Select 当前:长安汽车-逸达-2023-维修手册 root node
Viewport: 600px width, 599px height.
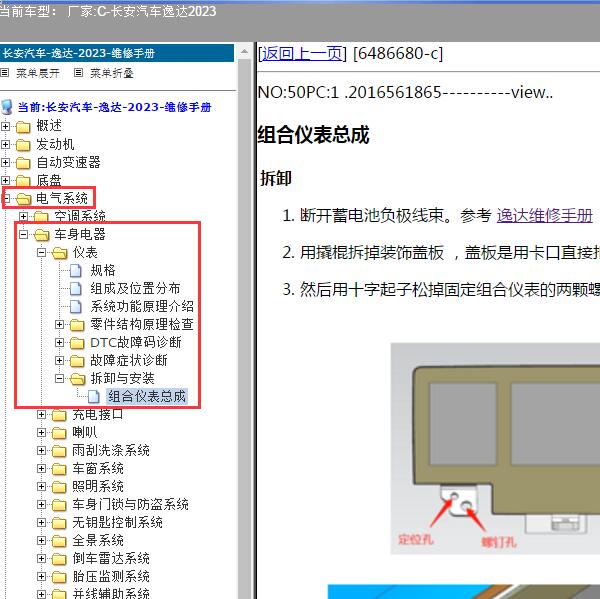pyautogui.click(x=114, y=107)
